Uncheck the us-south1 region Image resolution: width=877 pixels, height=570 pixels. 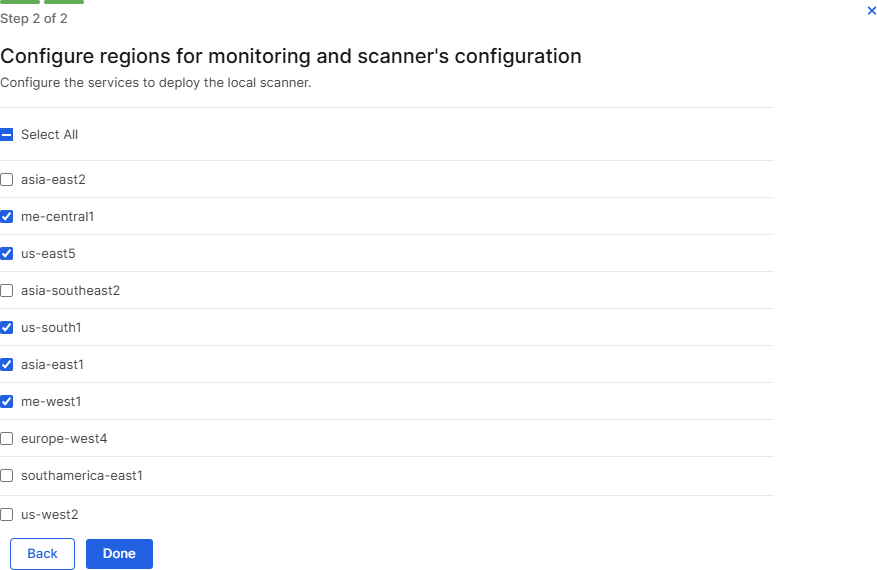(x=7, y=328)
